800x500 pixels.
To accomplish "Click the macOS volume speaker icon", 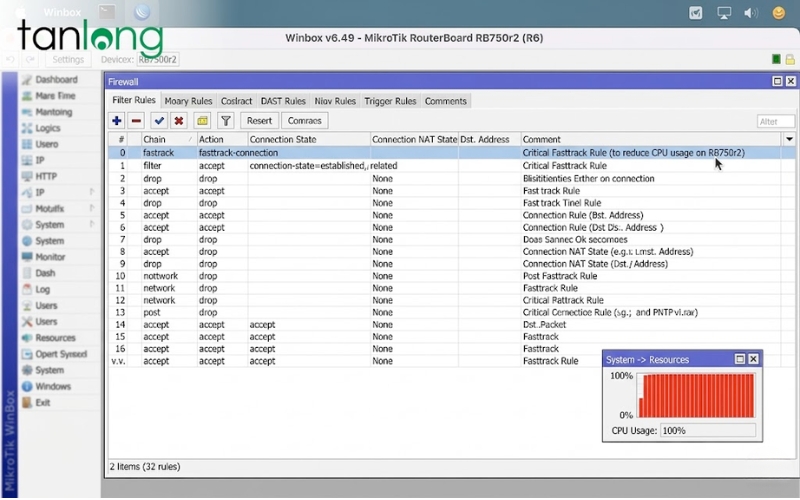I will tap(752, 13).
